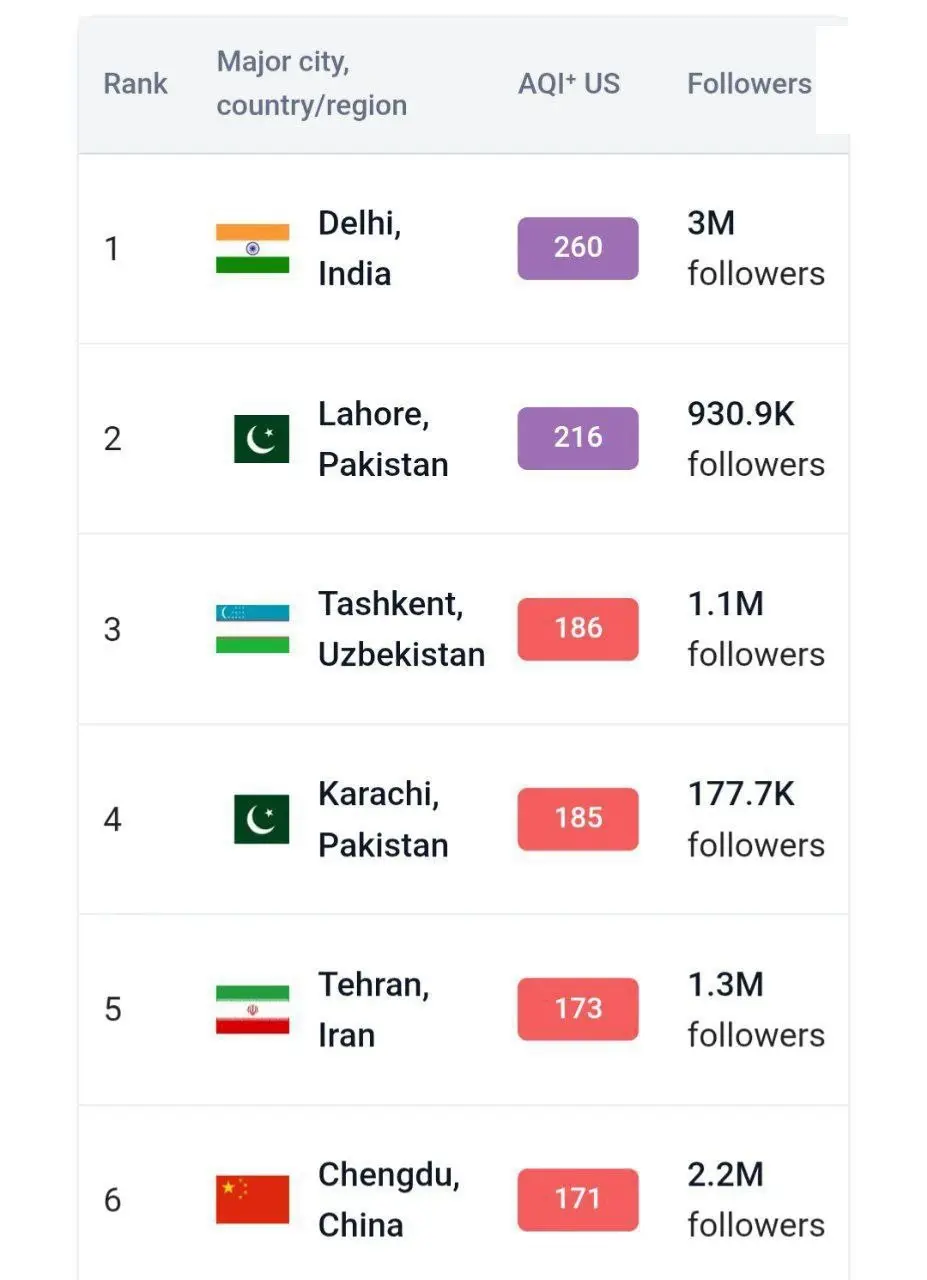Click the purple AQI badge showing 260

(577, 248)
